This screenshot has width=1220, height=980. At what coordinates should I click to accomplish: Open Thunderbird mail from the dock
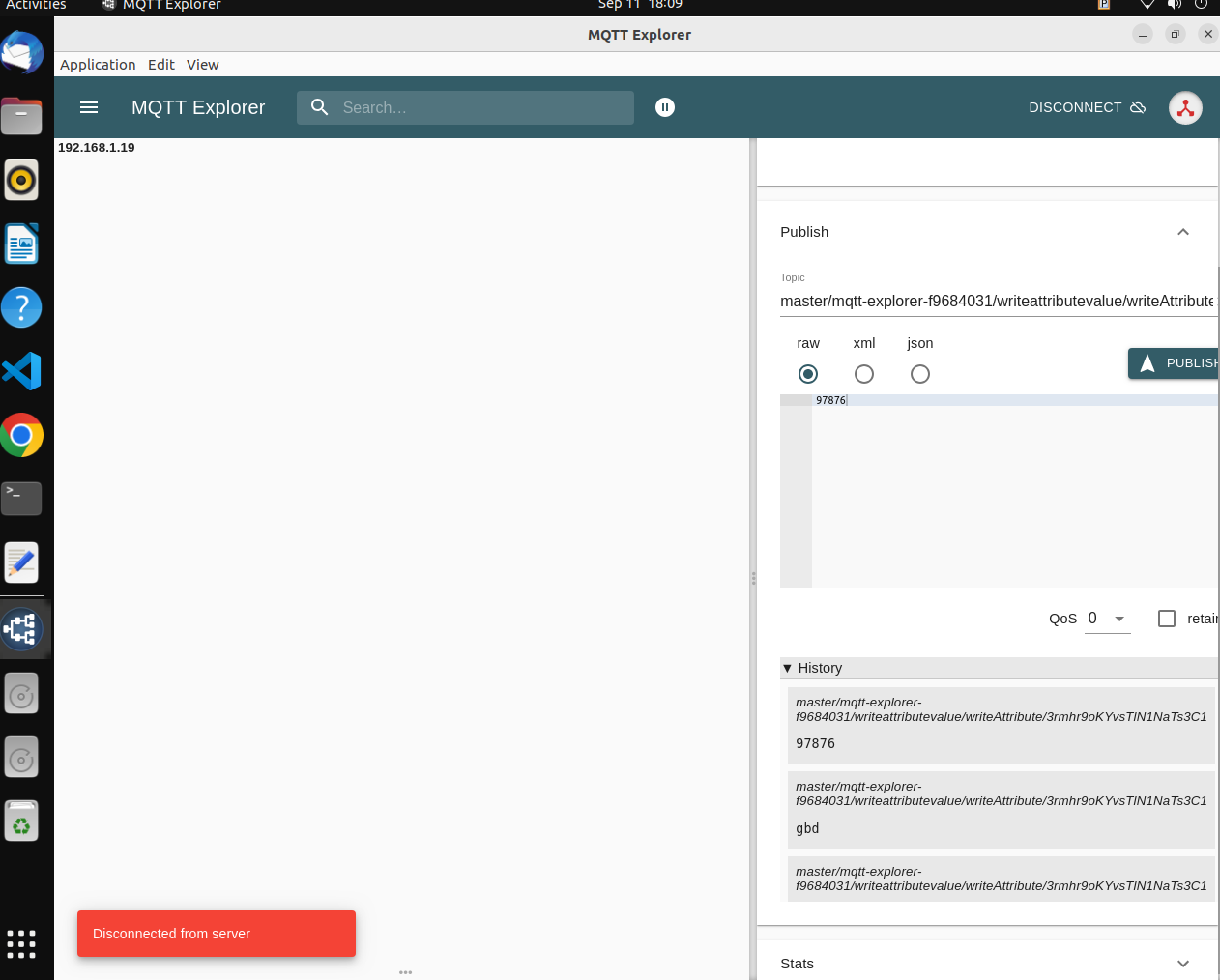coord(21,53)
